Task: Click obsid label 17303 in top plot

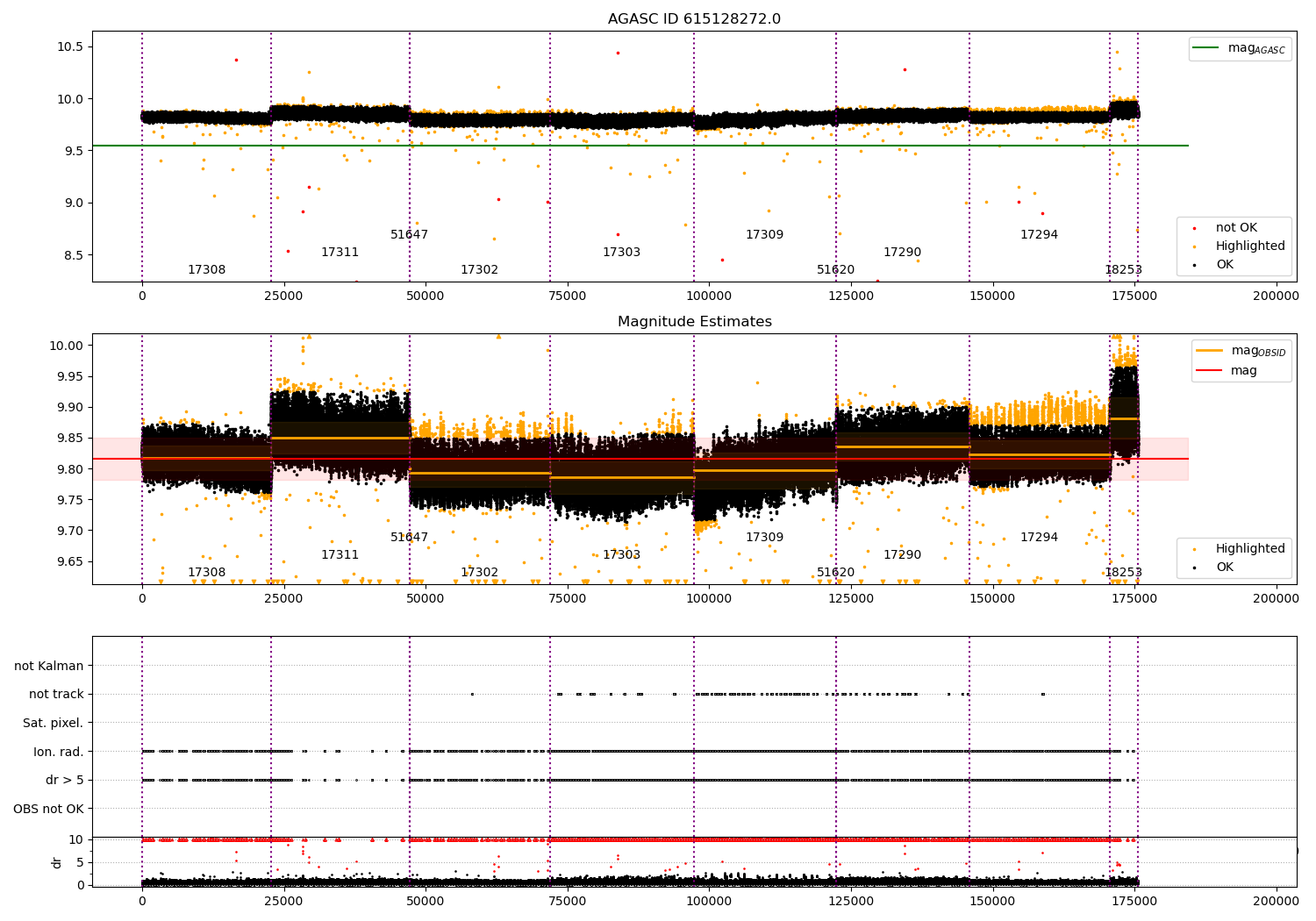Action: (x=621, y=253)
